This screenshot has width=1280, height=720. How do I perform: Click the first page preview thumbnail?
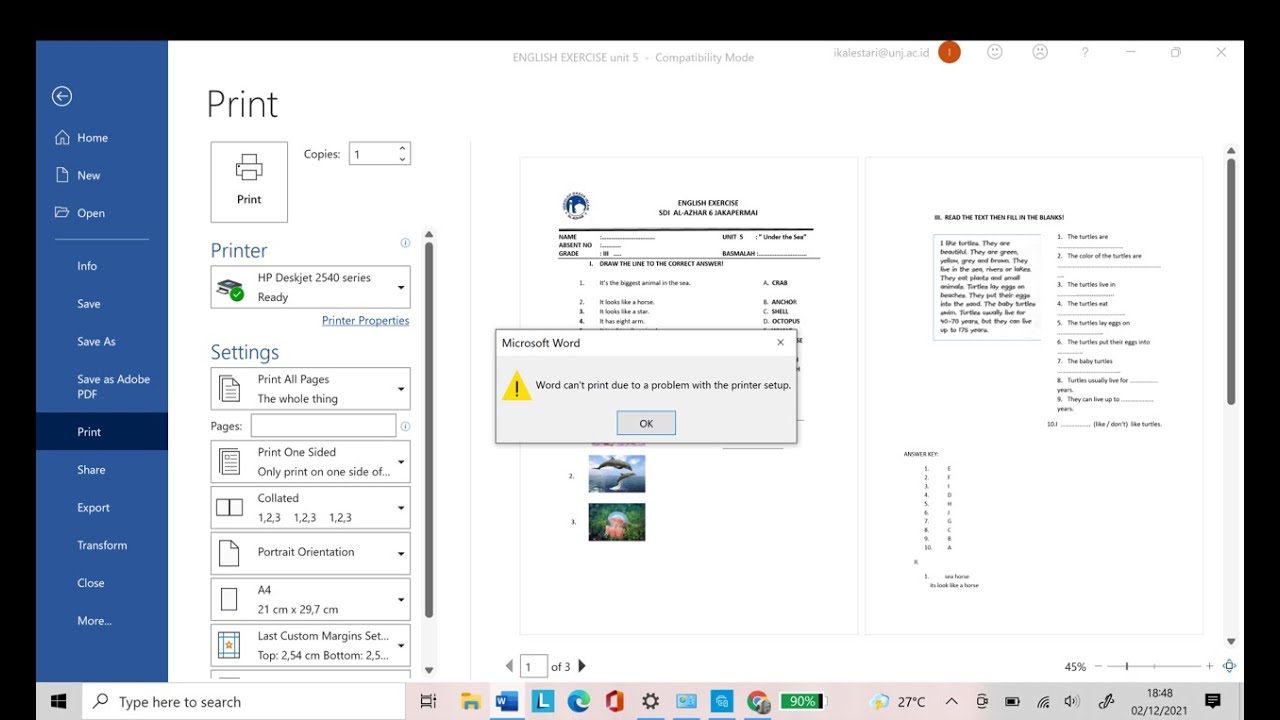pyautogui.click(x=688, y=395)
